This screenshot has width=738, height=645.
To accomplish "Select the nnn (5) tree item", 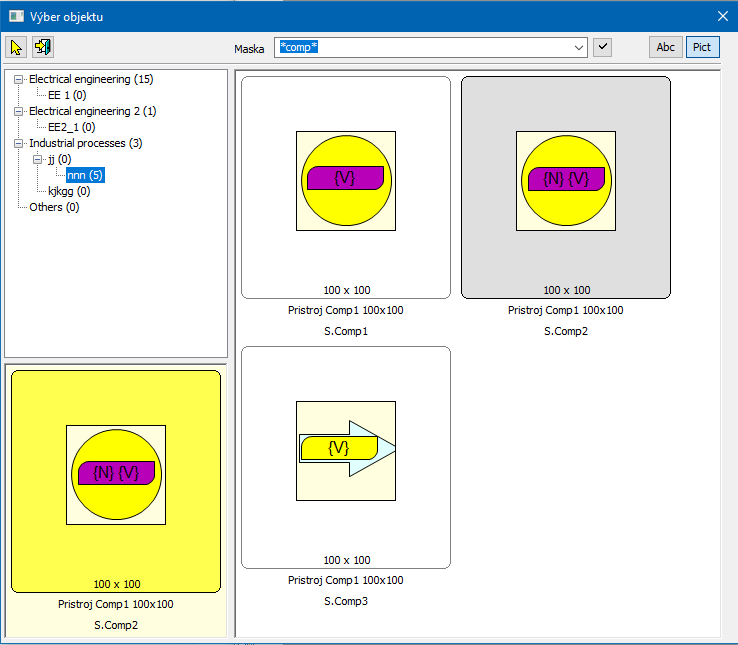I will (85, 175).
